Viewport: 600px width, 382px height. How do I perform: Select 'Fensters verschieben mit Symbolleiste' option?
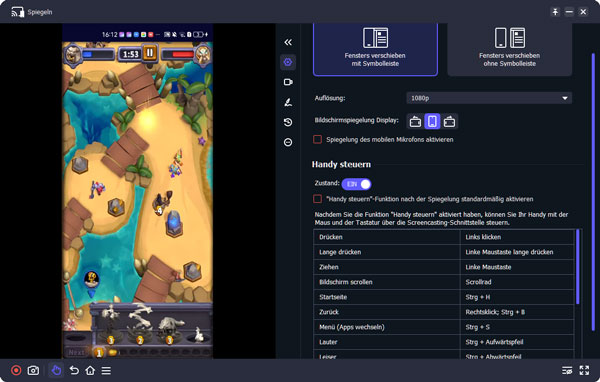point(375,49)
